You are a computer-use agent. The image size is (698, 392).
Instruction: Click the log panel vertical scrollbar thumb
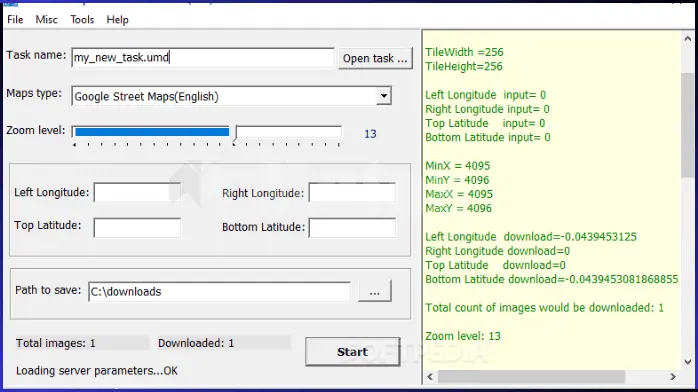point(688,125)
